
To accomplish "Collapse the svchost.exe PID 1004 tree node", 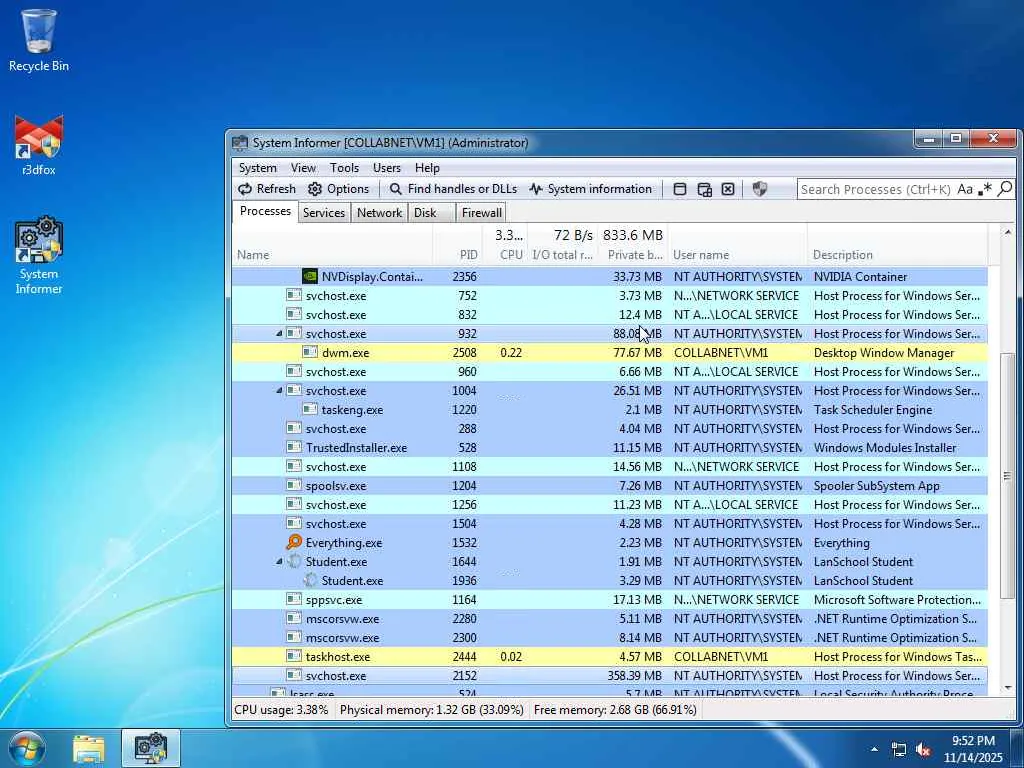I will (279, 391).
